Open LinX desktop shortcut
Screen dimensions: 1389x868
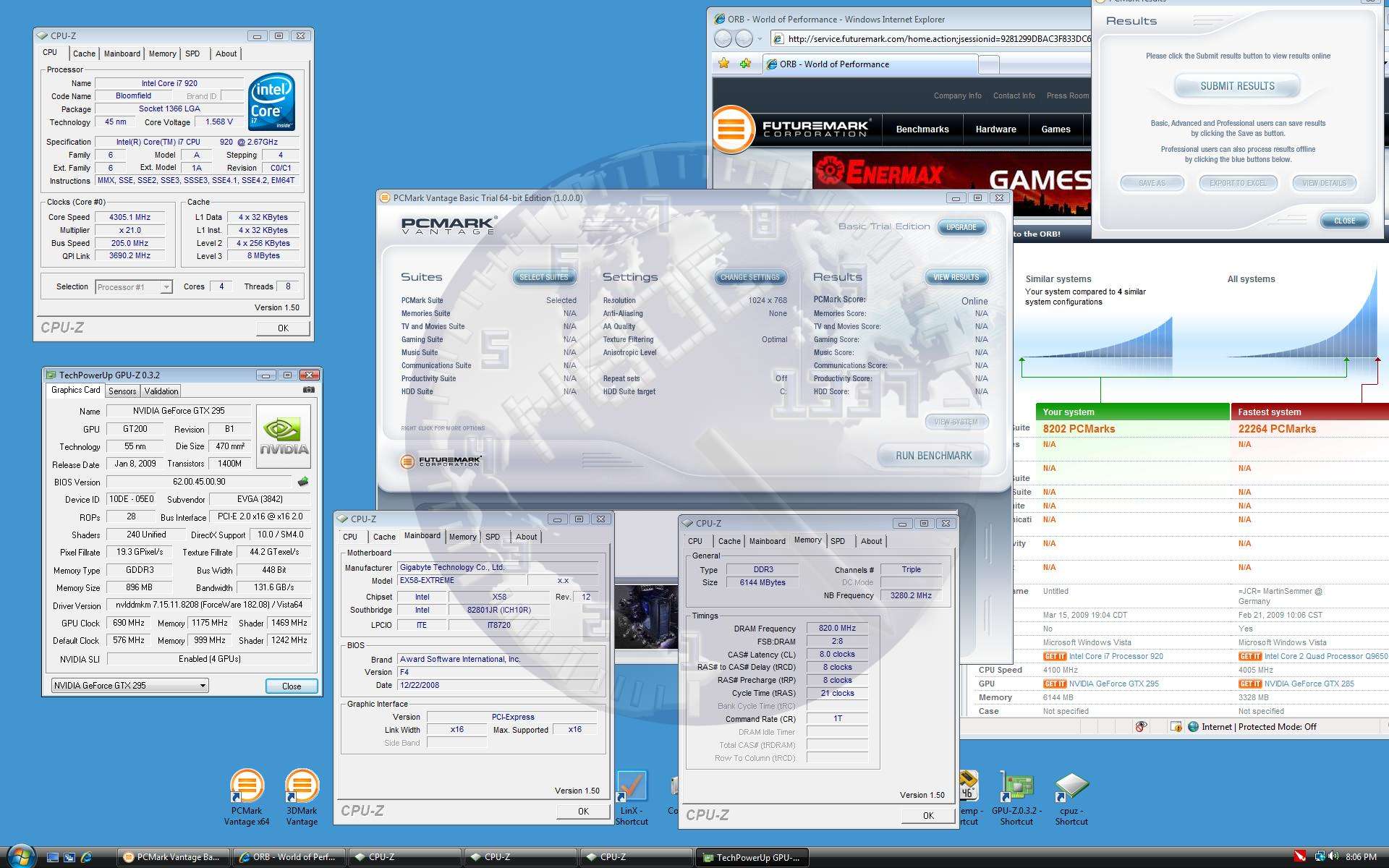tap(632, 797)
